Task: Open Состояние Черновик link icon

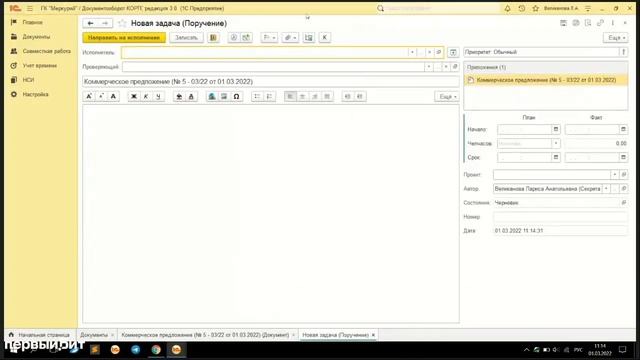Action: [x=624, y=202]
